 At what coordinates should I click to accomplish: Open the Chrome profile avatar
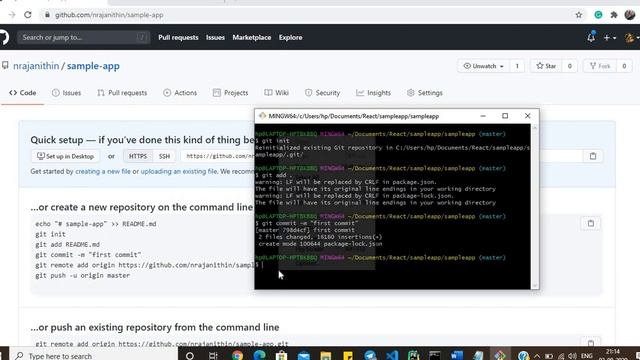tap(630, 15)
